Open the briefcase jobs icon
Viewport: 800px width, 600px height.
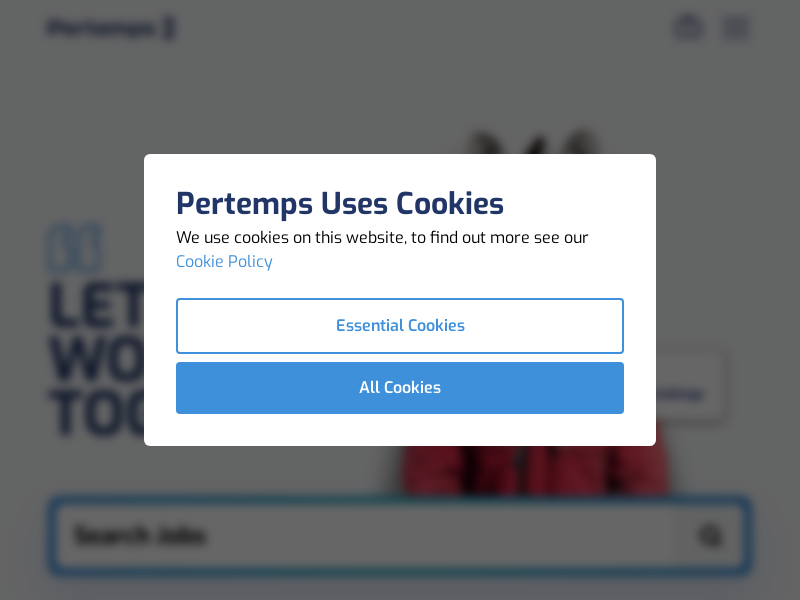(688, 27)
